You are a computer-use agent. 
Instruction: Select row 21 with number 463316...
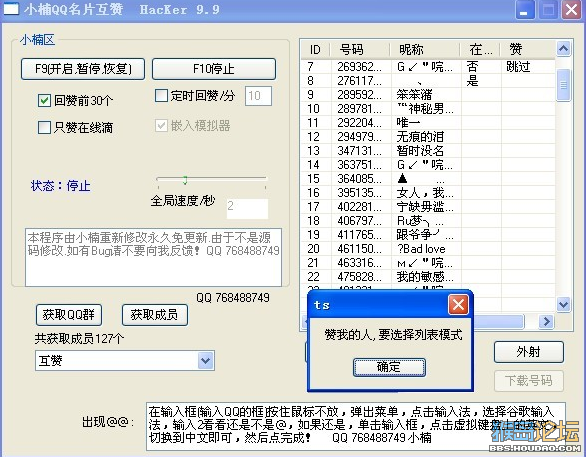[x=428, y=263]
